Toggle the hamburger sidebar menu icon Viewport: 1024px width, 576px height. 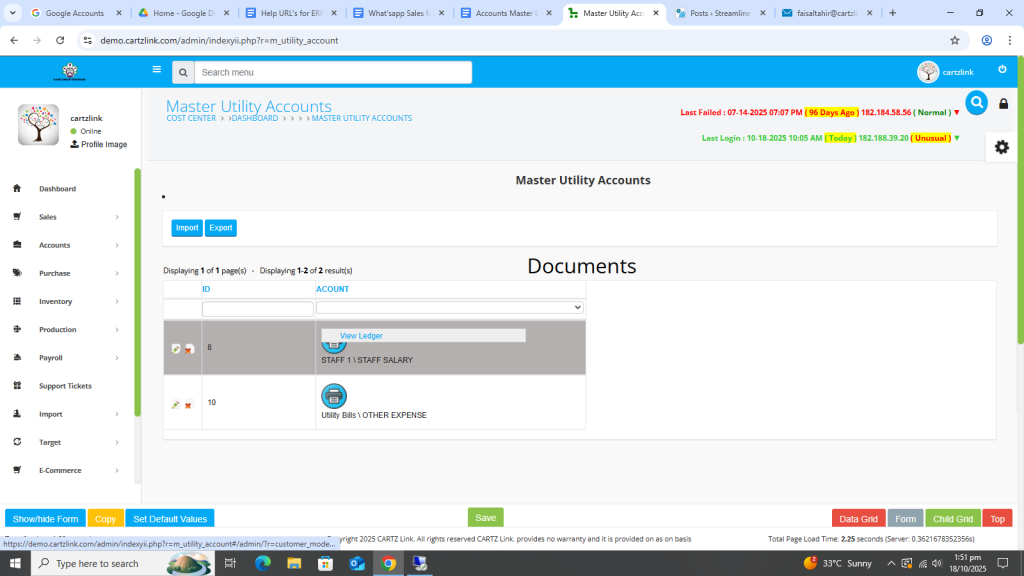[156, 70]
